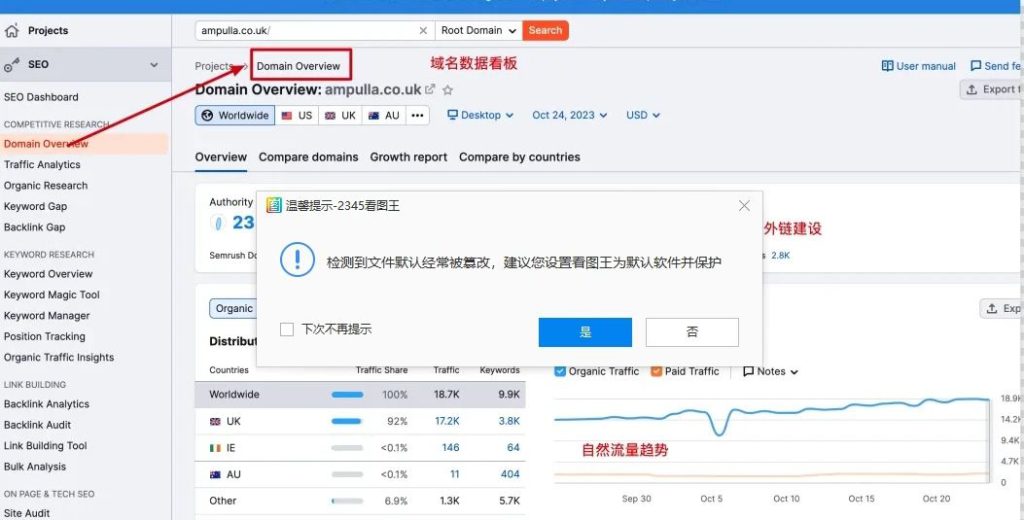
Task: Click the UK 92% traffic share bar
Action: (346, 422)
